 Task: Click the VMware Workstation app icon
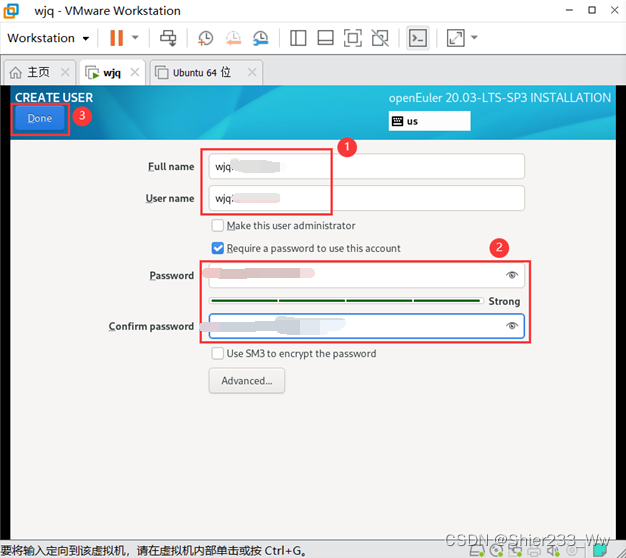coord(11,11)
